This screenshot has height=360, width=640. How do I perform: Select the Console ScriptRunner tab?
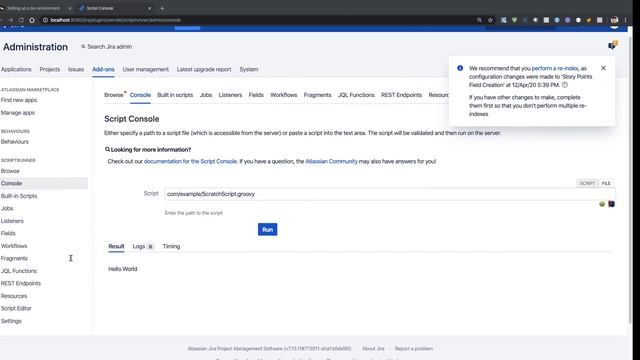[x=140, y=95]
